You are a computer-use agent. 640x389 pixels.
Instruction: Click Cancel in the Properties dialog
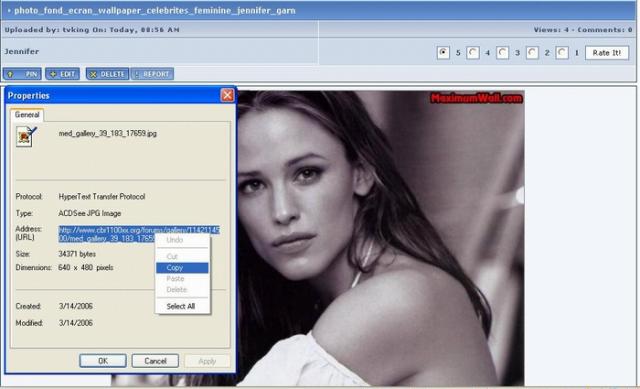pos(155,361)
